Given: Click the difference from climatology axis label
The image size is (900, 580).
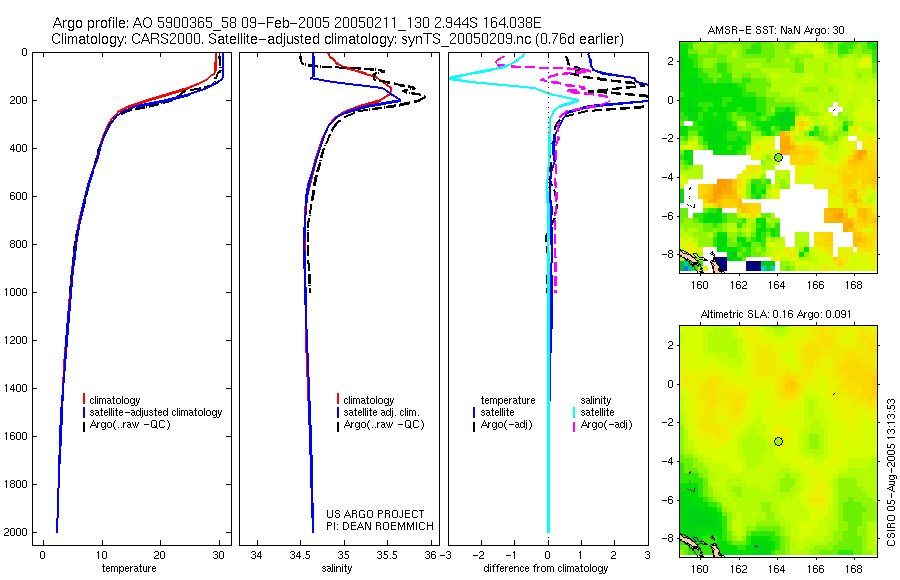Looking at the screenshot, I should [546, 568].
